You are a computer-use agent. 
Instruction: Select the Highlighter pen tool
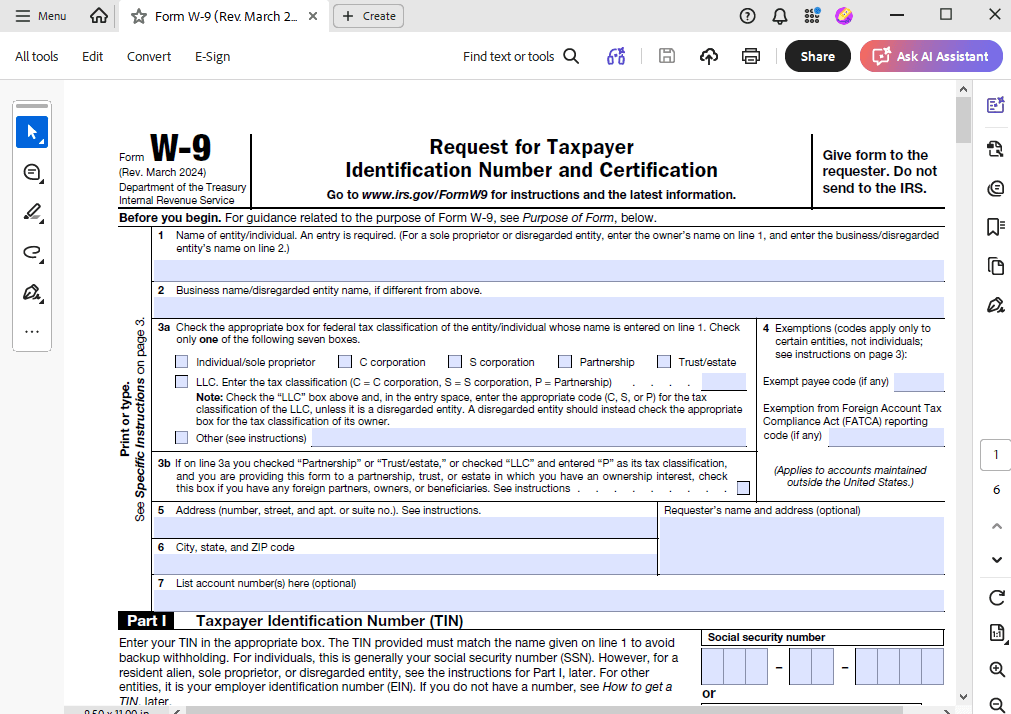(x=32, y=212)
